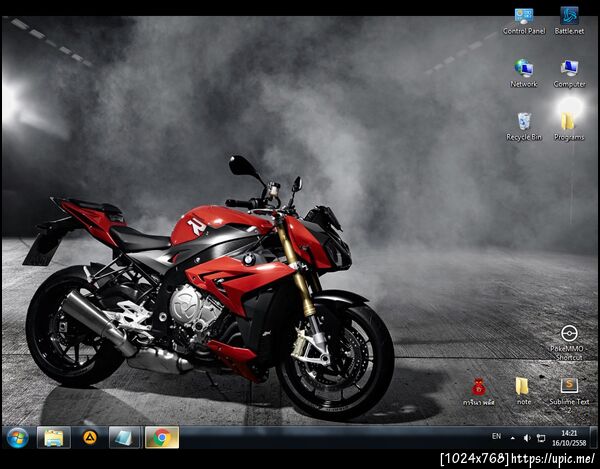Select the note folder icon

click(x=523, y=391)
